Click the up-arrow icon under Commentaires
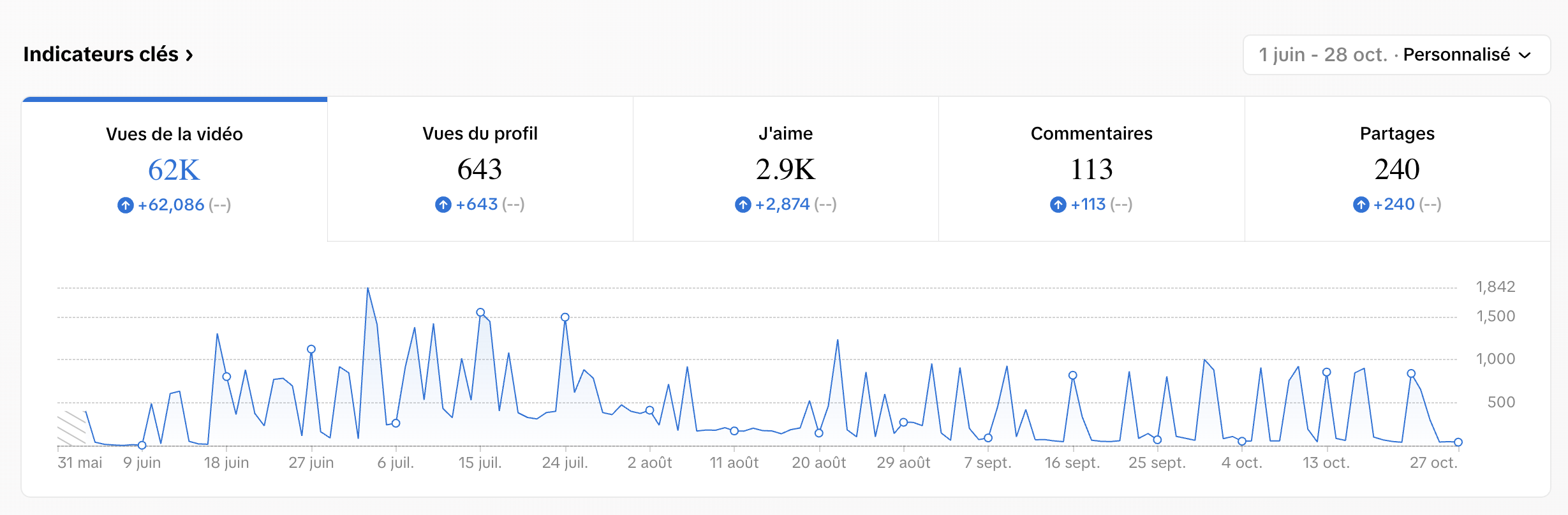The width and height of the screenshot is (1568, 515). click(x=1058, y=205)
